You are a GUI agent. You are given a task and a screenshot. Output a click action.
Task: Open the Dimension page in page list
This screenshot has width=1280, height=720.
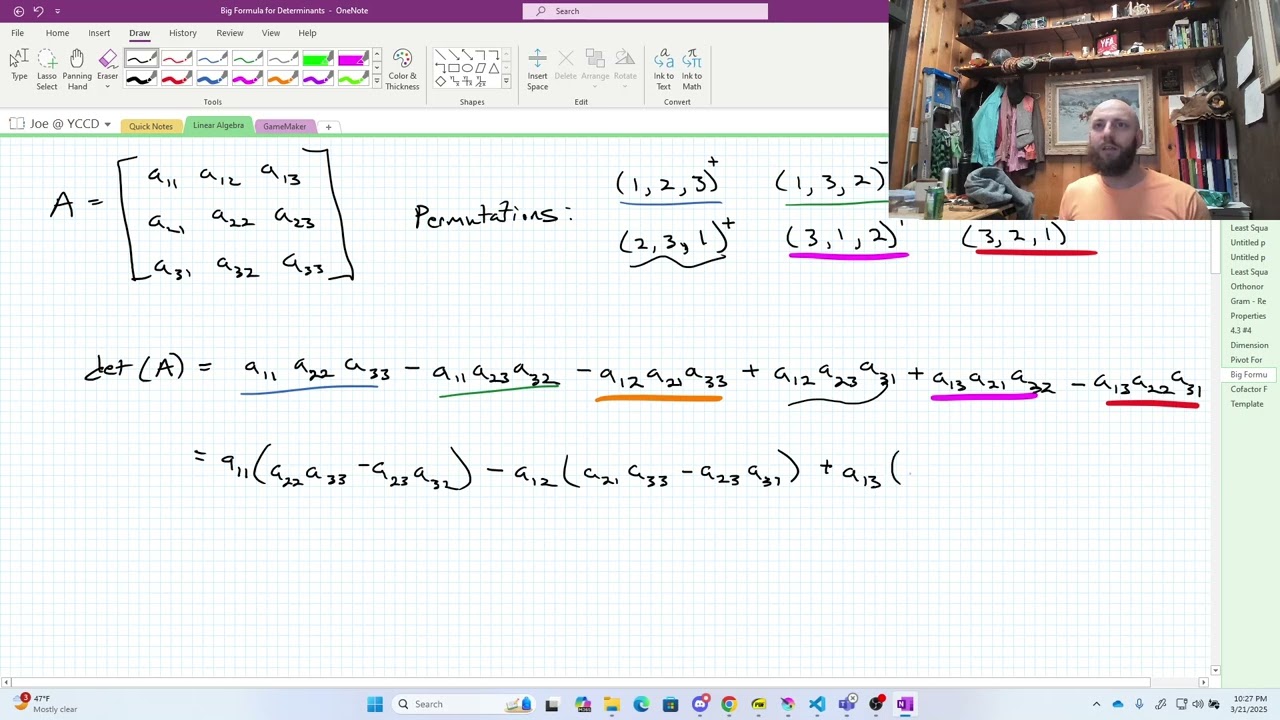click(1248, 345)
